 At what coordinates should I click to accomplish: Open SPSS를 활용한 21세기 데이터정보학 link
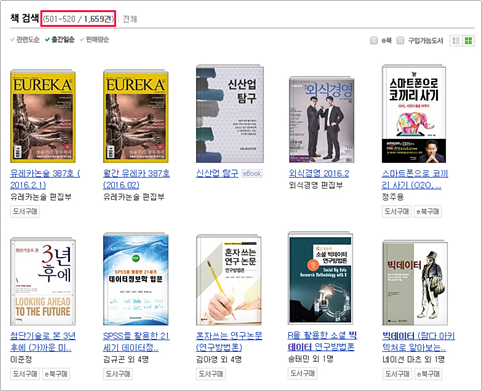point(136,341)
